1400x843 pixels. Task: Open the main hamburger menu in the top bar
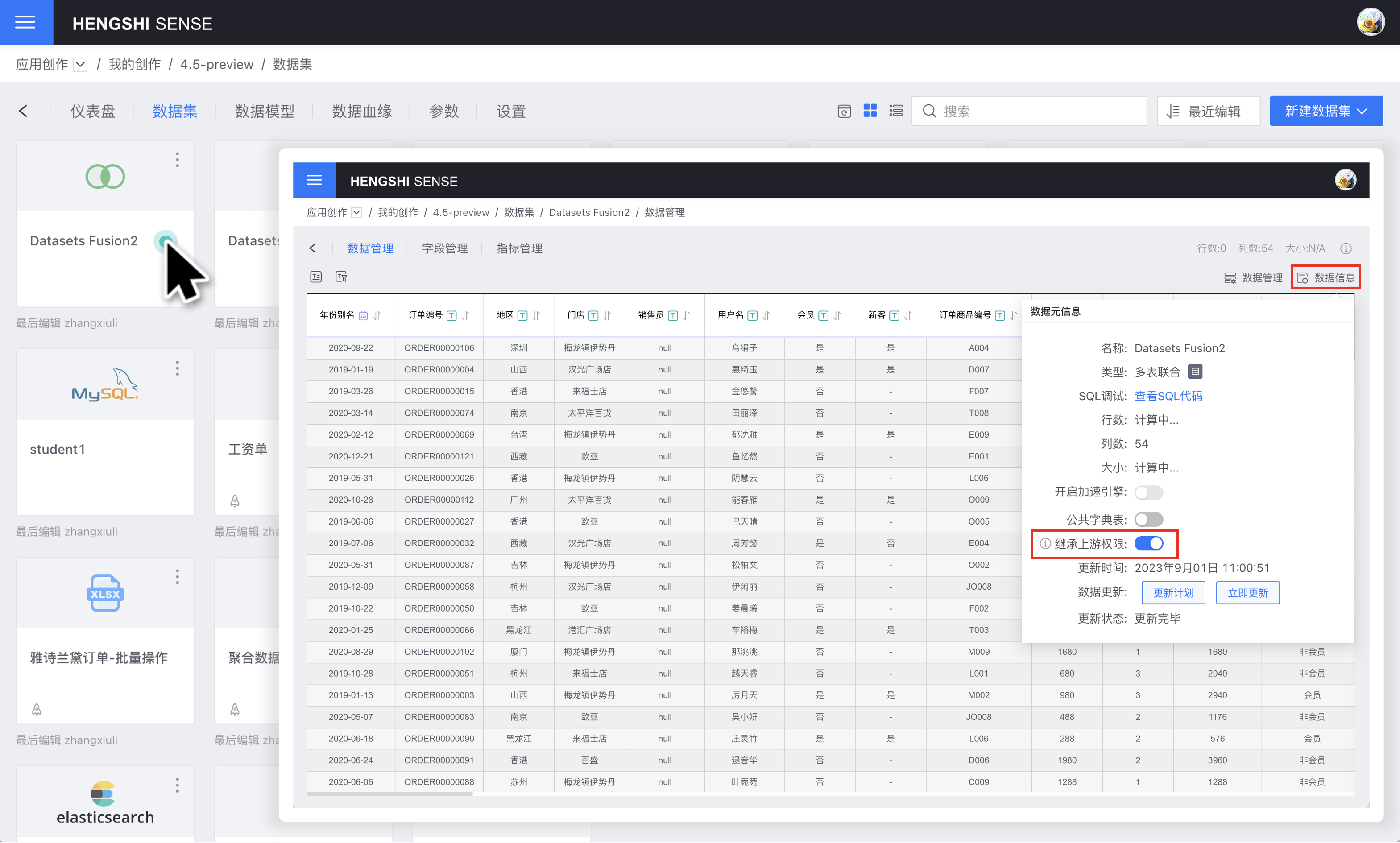25,23
